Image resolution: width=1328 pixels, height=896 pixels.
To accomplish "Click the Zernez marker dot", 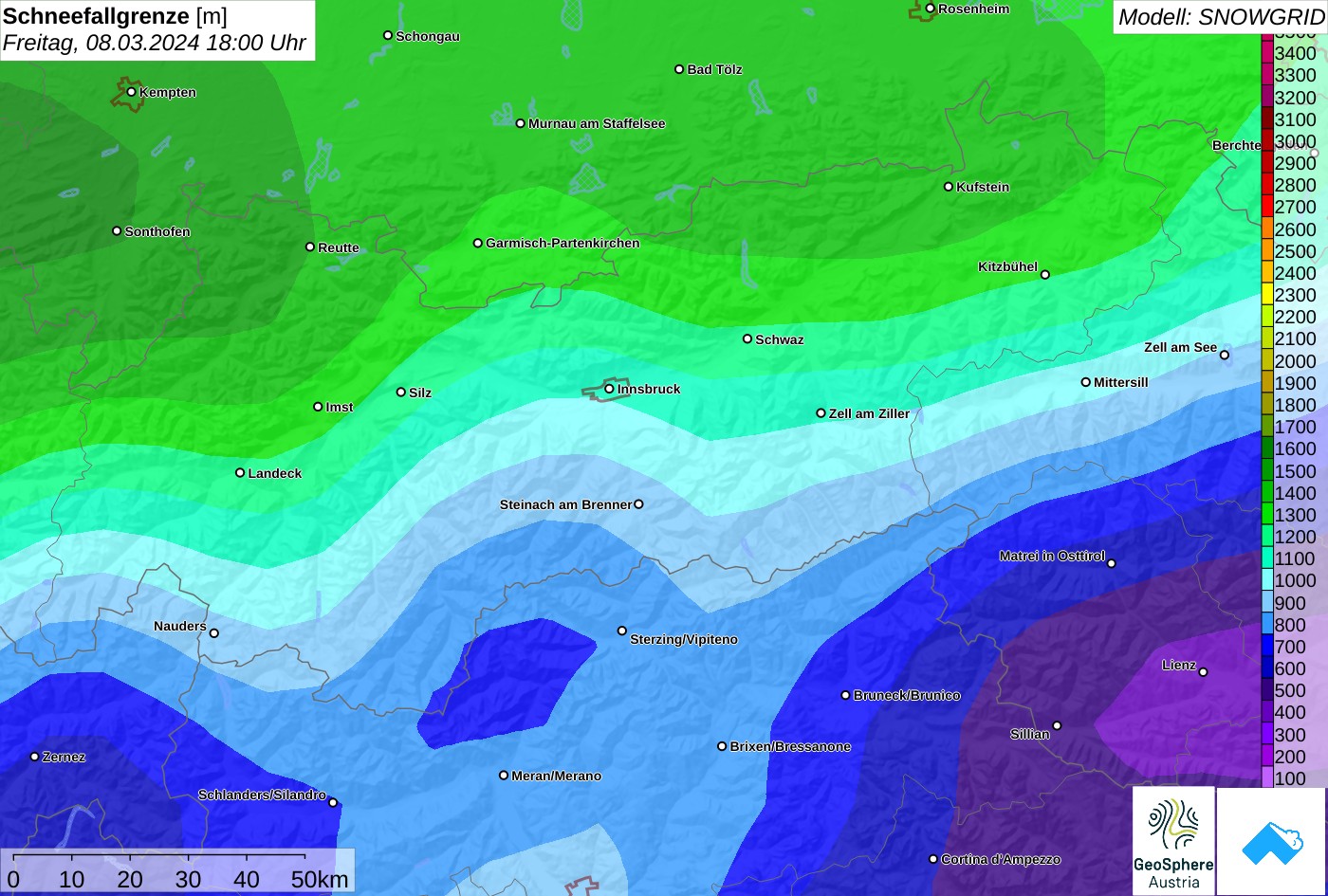I will (34, 757).
